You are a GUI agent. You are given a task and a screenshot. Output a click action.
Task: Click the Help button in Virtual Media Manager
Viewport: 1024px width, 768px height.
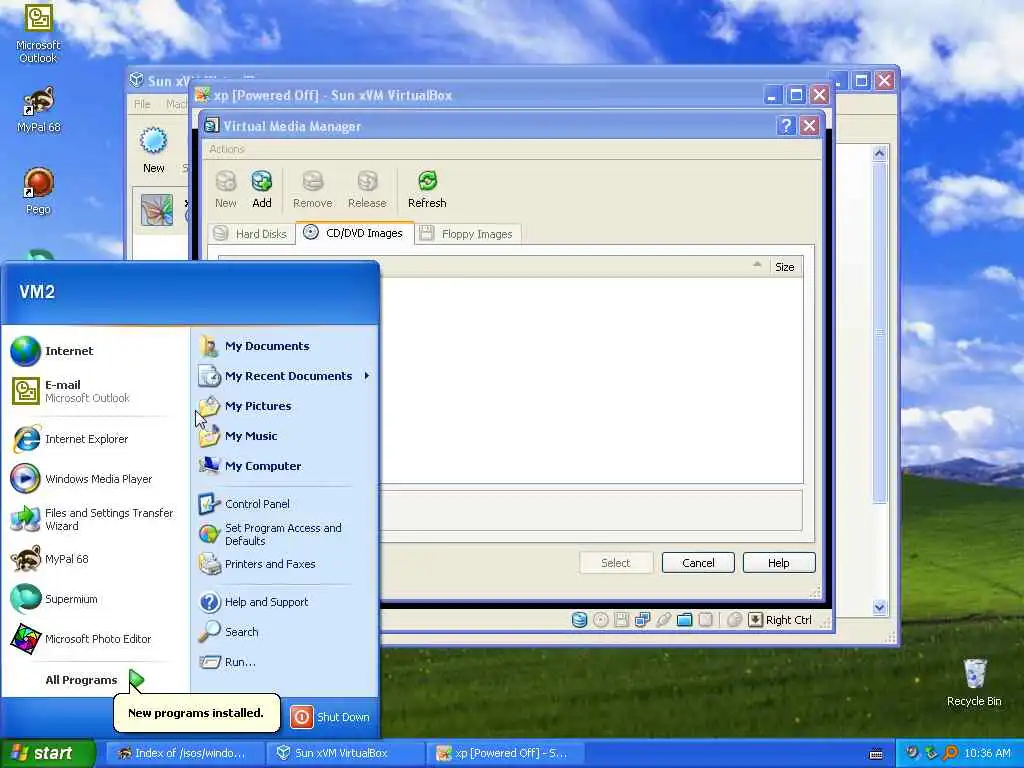(778, 563)
